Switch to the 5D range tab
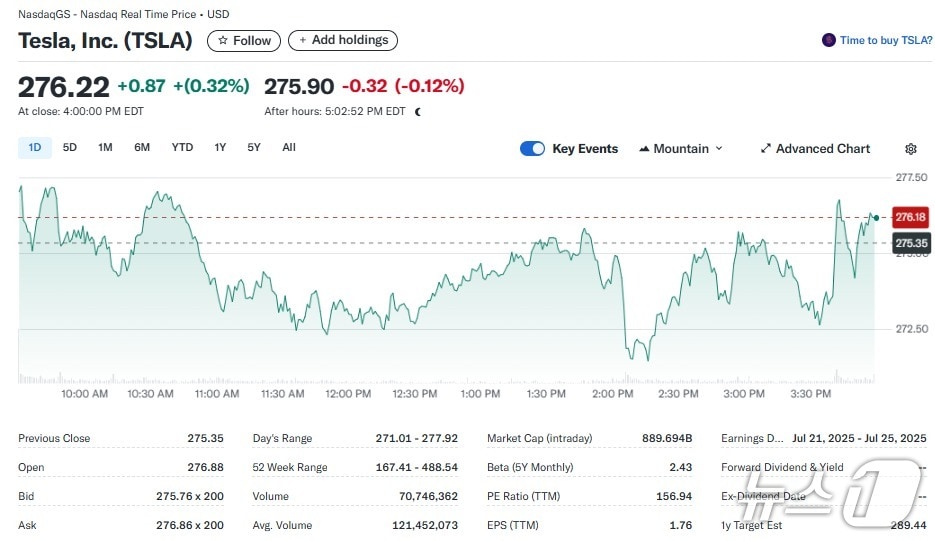Viewport: 935px width, 541px height. pos(70,148)
